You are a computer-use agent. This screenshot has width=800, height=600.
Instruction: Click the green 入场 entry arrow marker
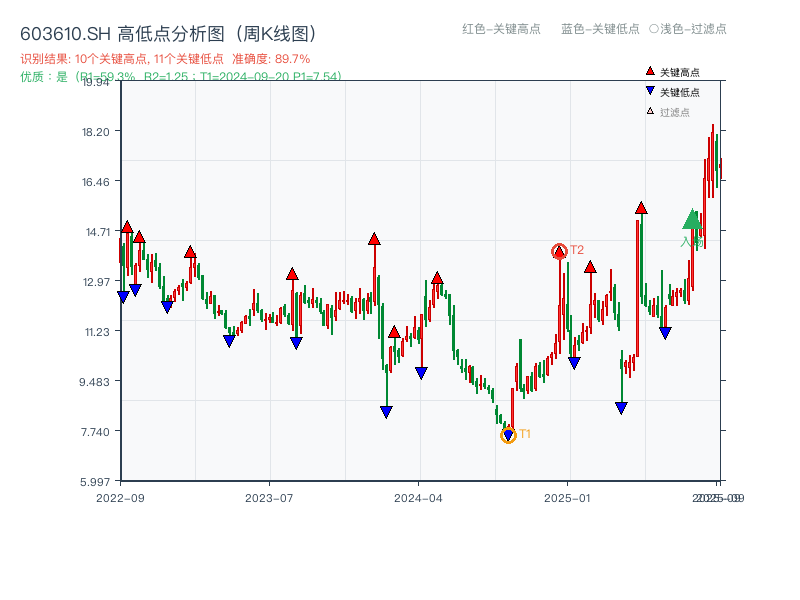tap(692, 220)
